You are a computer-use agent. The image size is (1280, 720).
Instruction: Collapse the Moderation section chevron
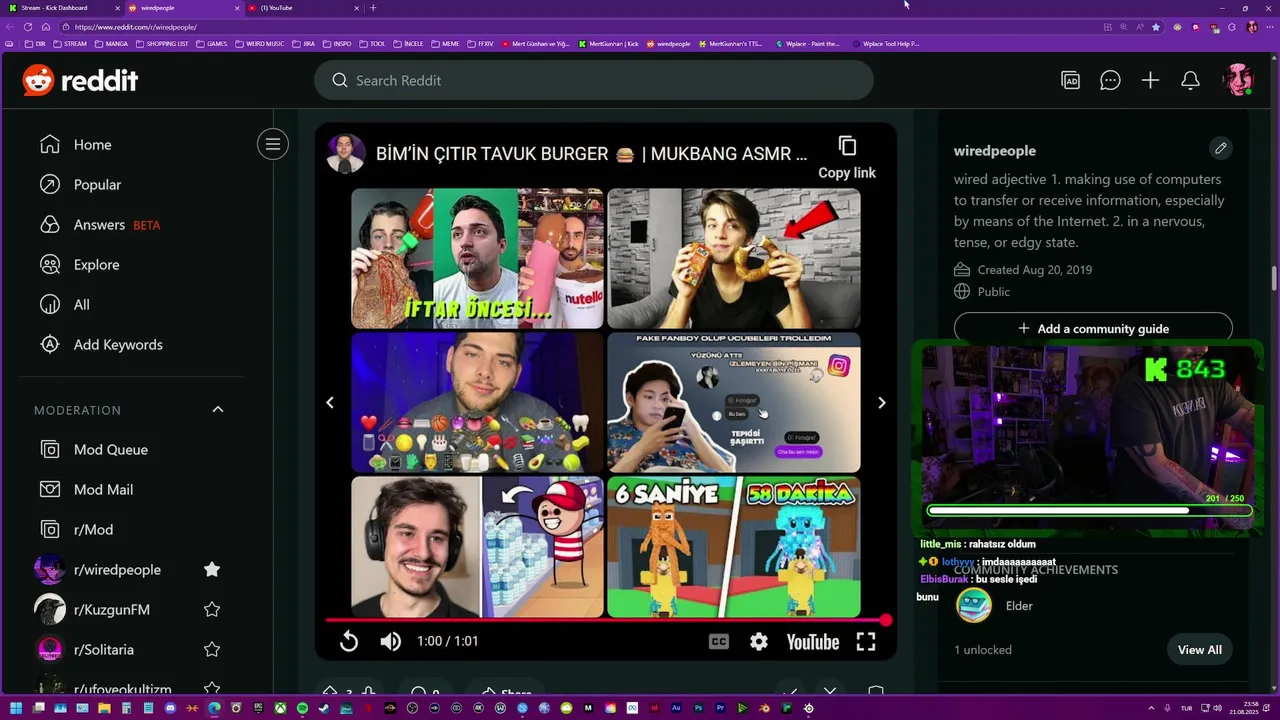click(218, 410)
